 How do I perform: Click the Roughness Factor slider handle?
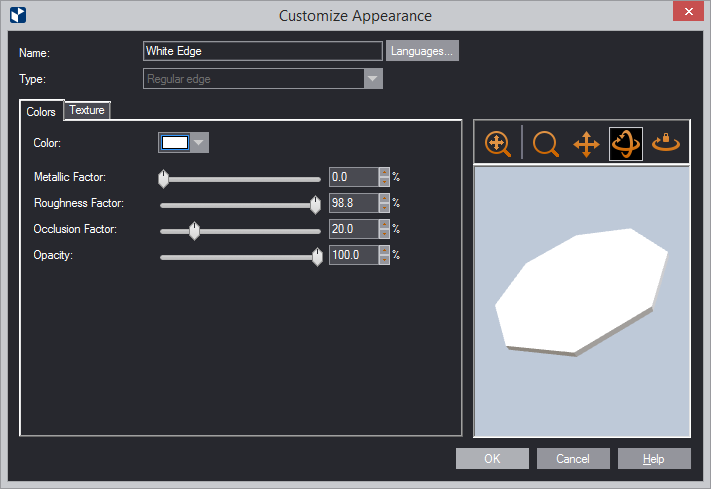315,205
